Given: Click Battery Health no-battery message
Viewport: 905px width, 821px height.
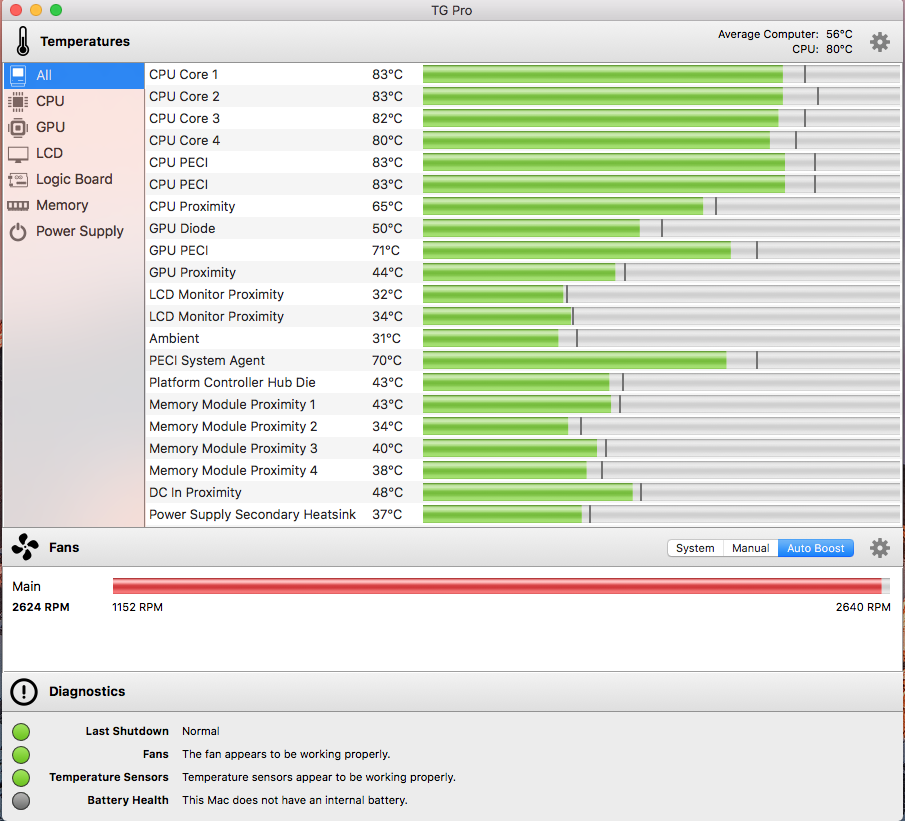Looking at the screenshot, I should pos(295,800).
